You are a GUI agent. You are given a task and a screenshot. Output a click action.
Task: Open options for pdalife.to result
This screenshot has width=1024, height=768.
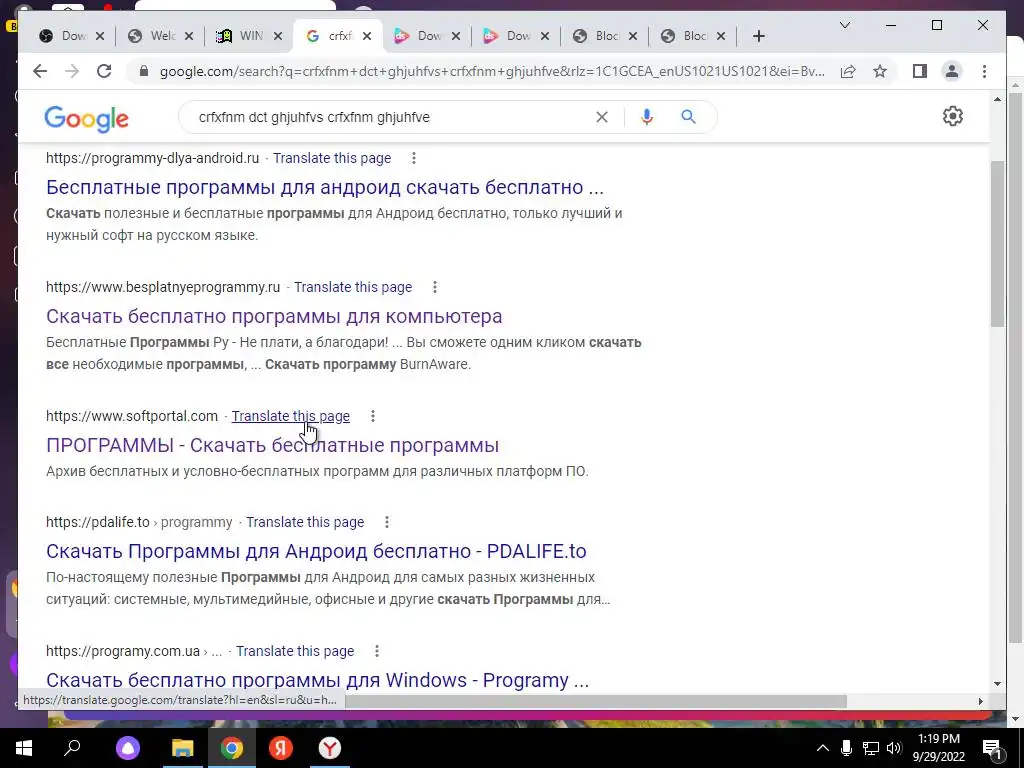click(387, 522)
